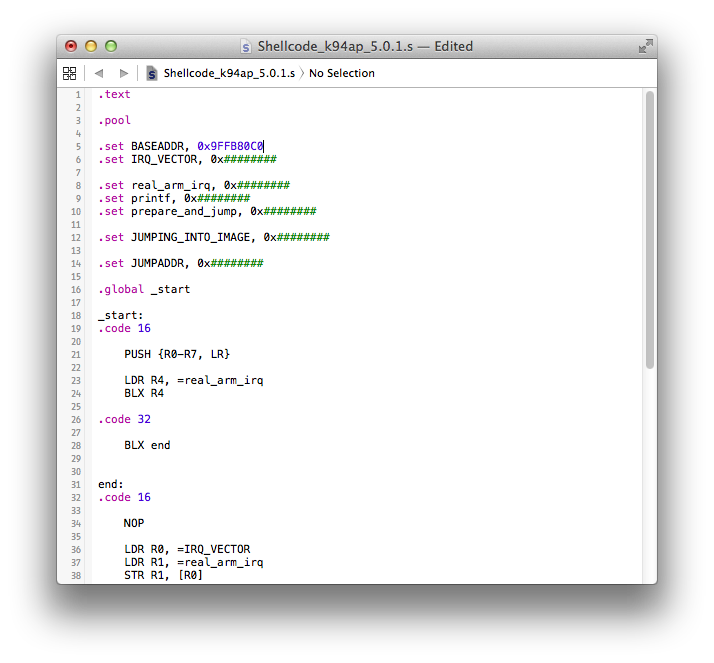This screenshot has width=714, height=663.
Task: Click the document icon in title bar
Action: (246, 46)
